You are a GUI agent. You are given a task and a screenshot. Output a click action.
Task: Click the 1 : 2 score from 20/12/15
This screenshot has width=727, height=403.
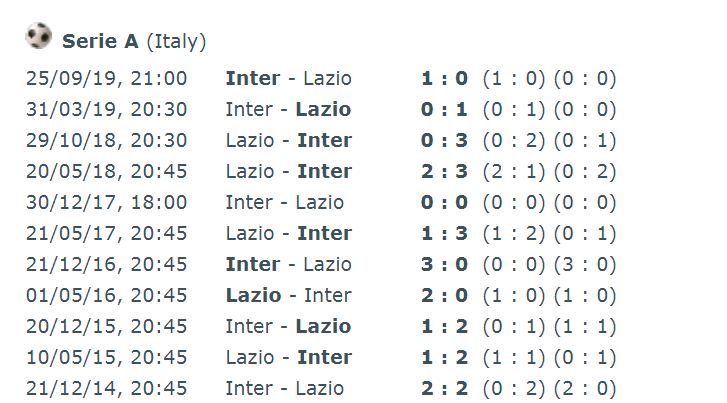point(444,326)
